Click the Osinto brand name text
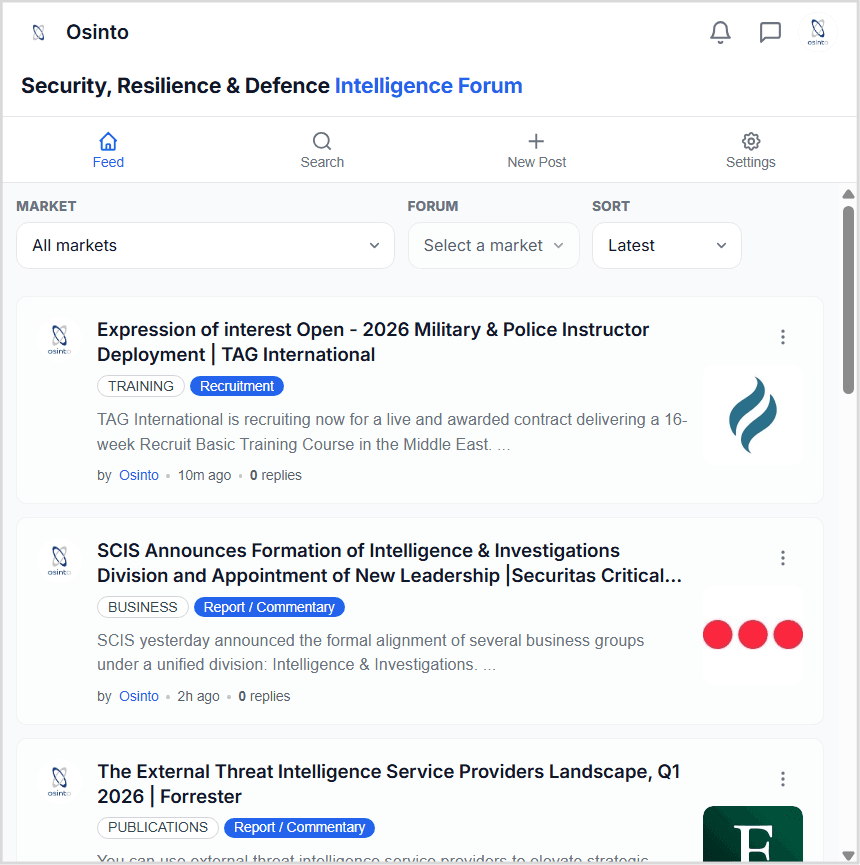This screenshot has width=860, height=865. click(x=97, y=33)
